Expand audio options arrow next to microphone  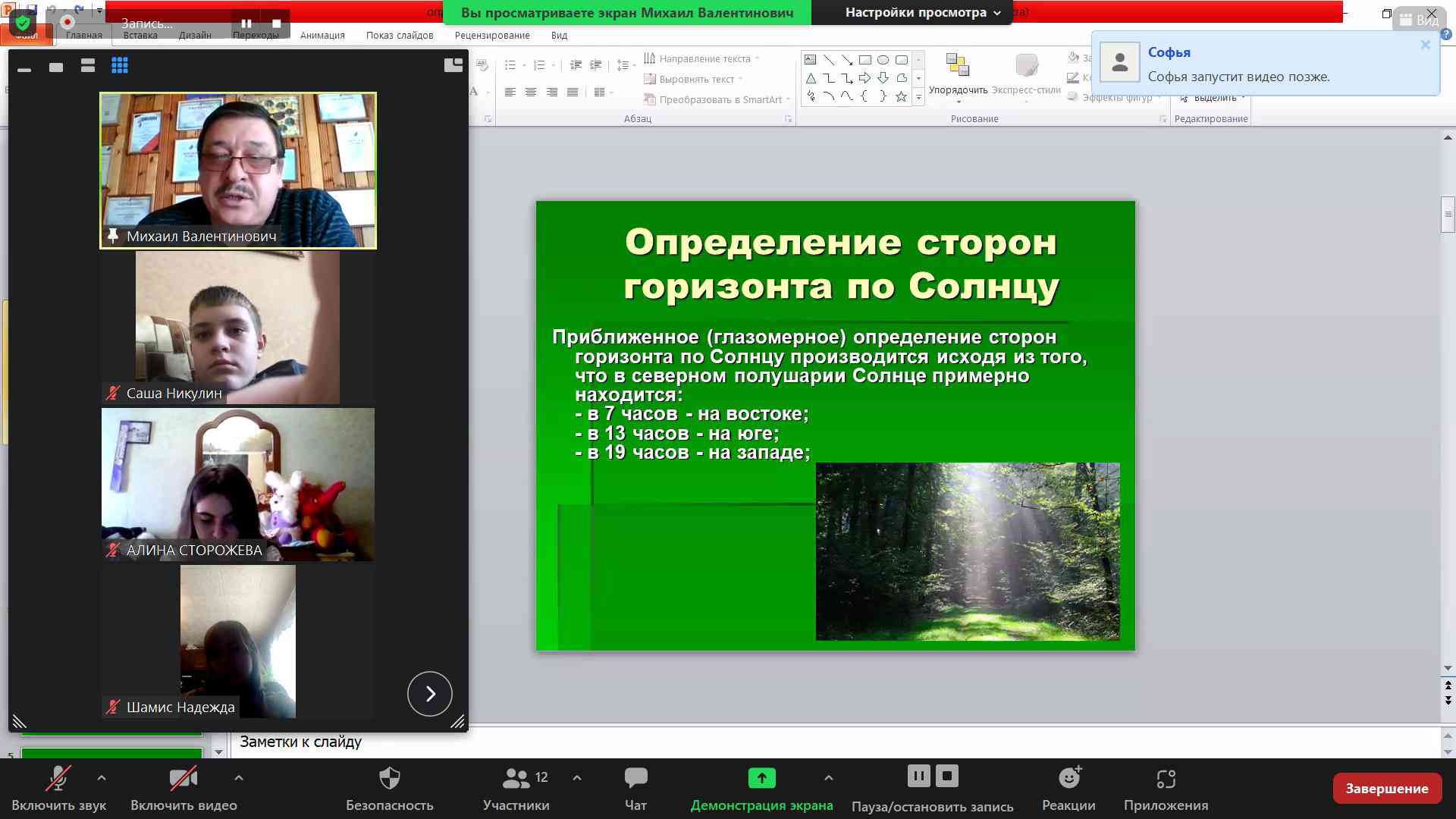point(102,778)
